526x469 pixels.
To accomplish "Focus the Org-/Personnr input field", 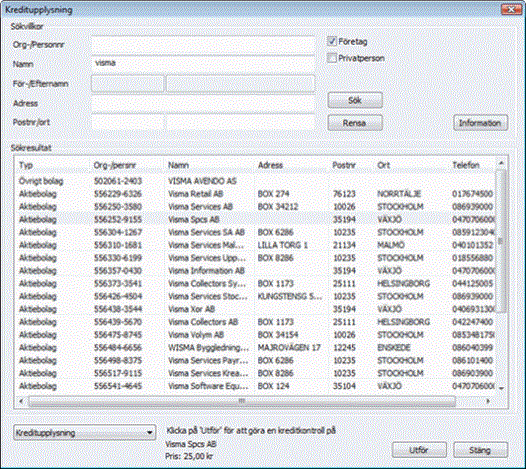I will (203, 45).
